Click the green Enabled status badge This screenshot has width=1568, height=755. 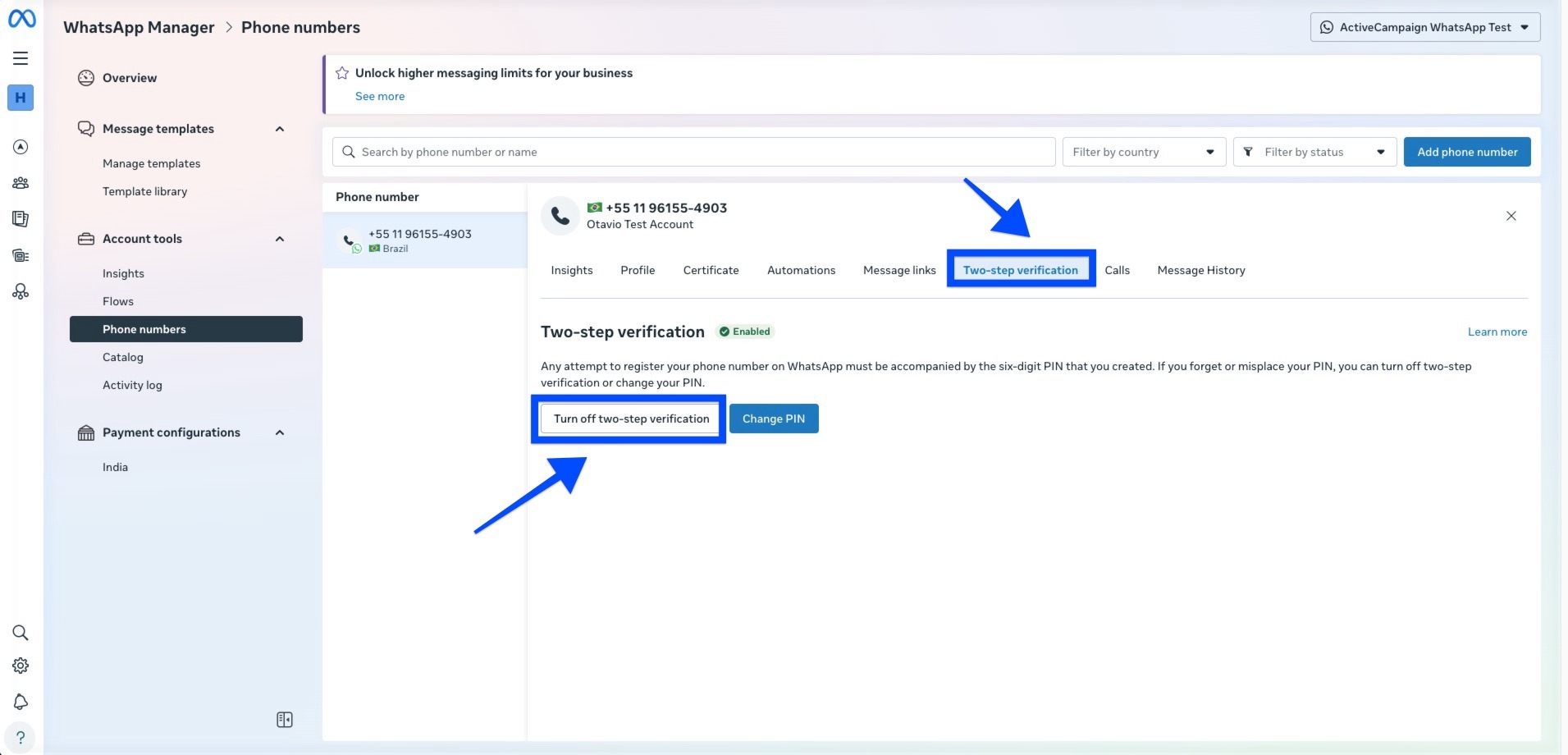coord(745,332)
